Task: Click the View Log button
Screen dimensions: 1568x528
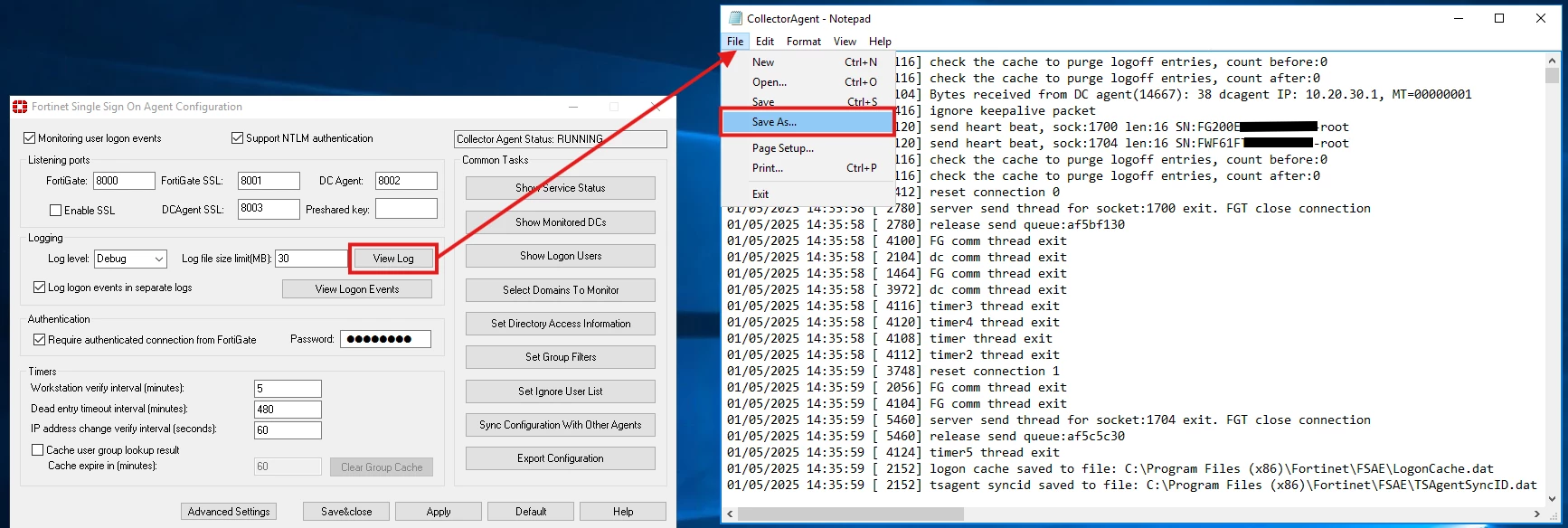Action: [393, 259]
